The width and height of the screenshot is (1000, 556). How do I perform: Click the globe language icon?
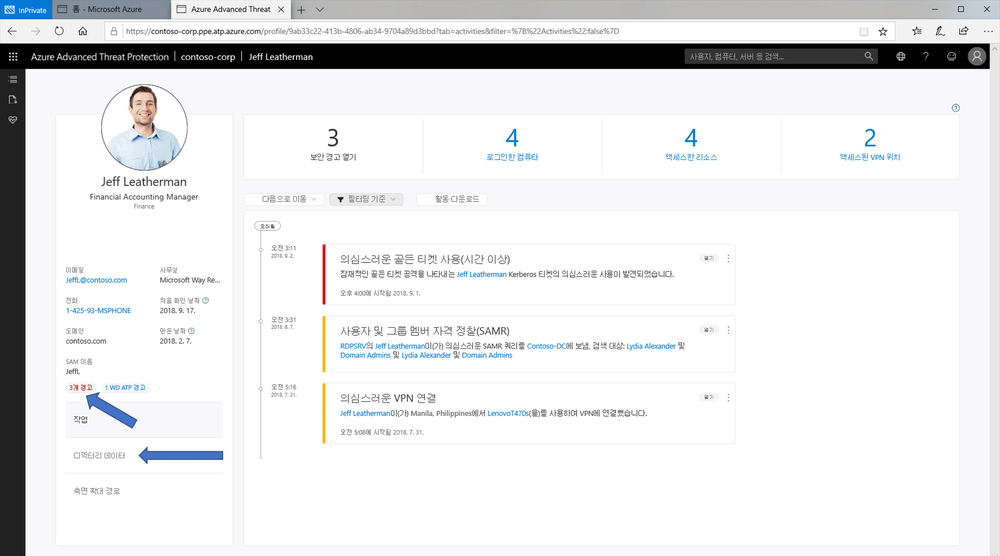click(x=900, y=57)
